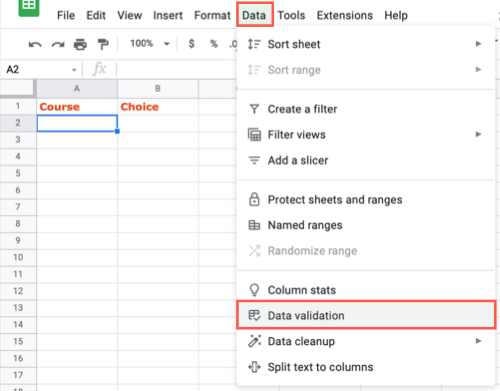Expand the Filter views submenu arrow
500x391 pixels.
[478, 134]
